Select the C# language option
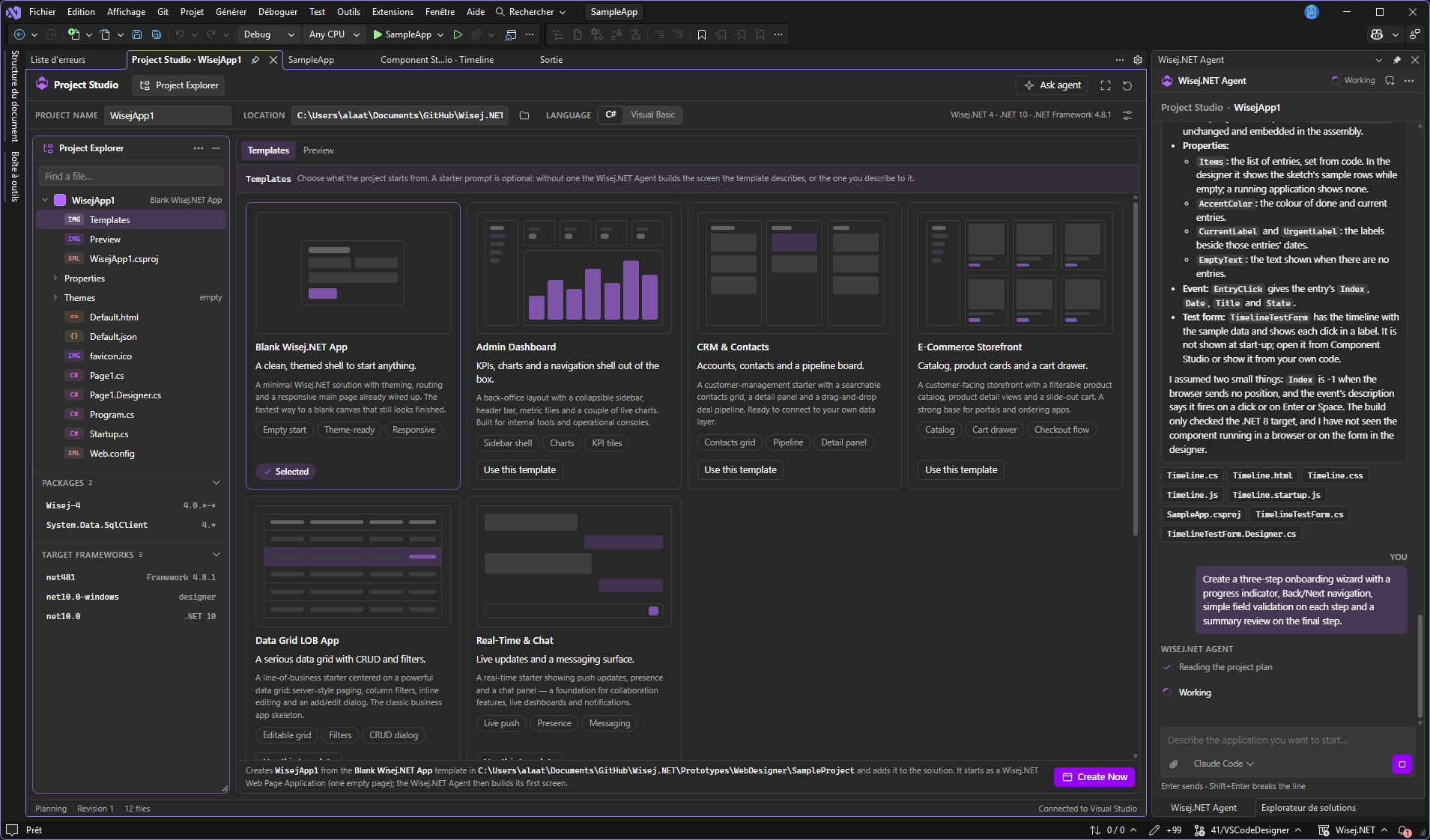This screenshot has height=840, width=1430. point(611,115)
